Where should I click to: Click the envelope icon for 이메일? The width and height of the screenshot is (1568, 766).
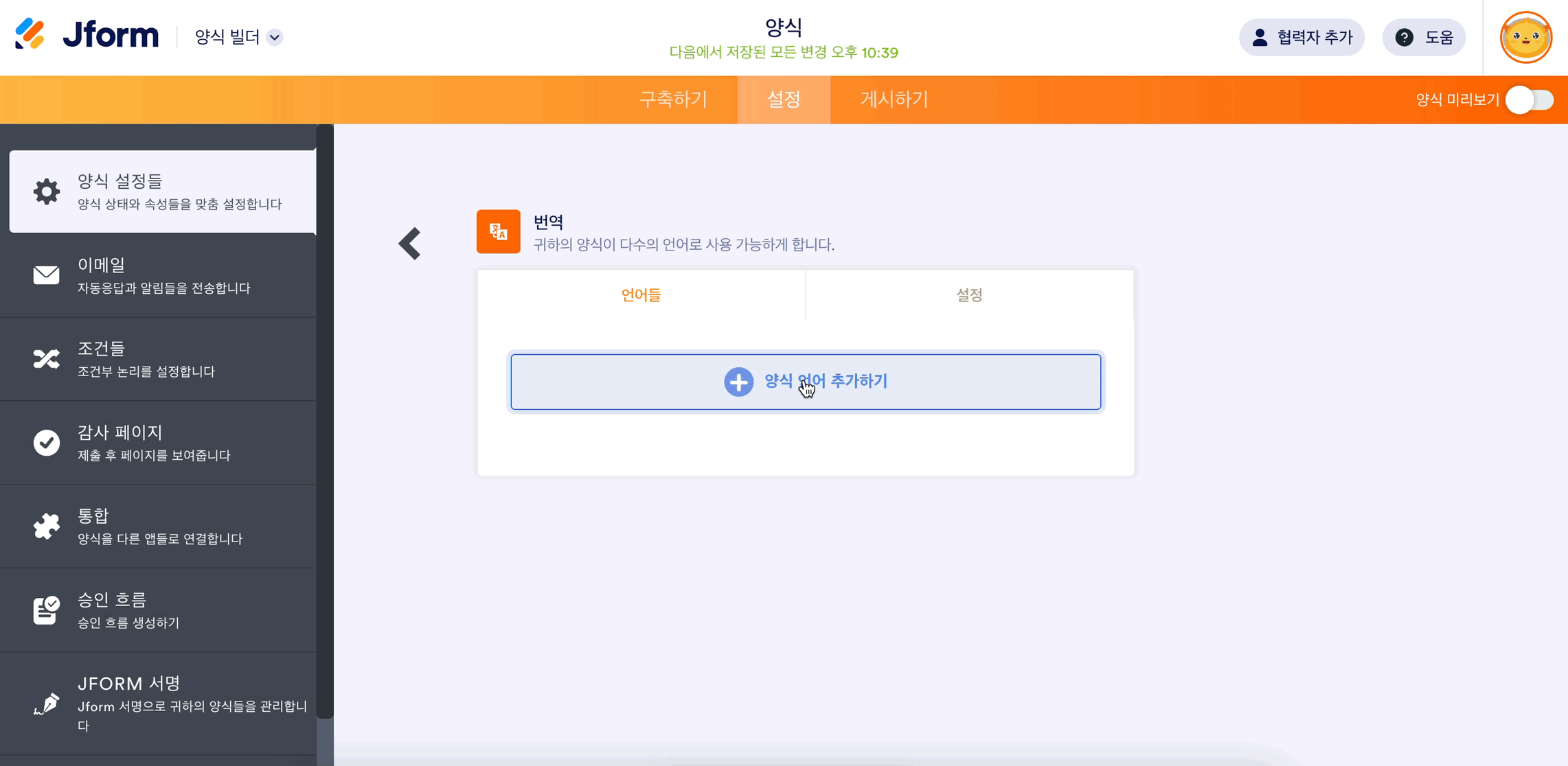pos(47,275)
